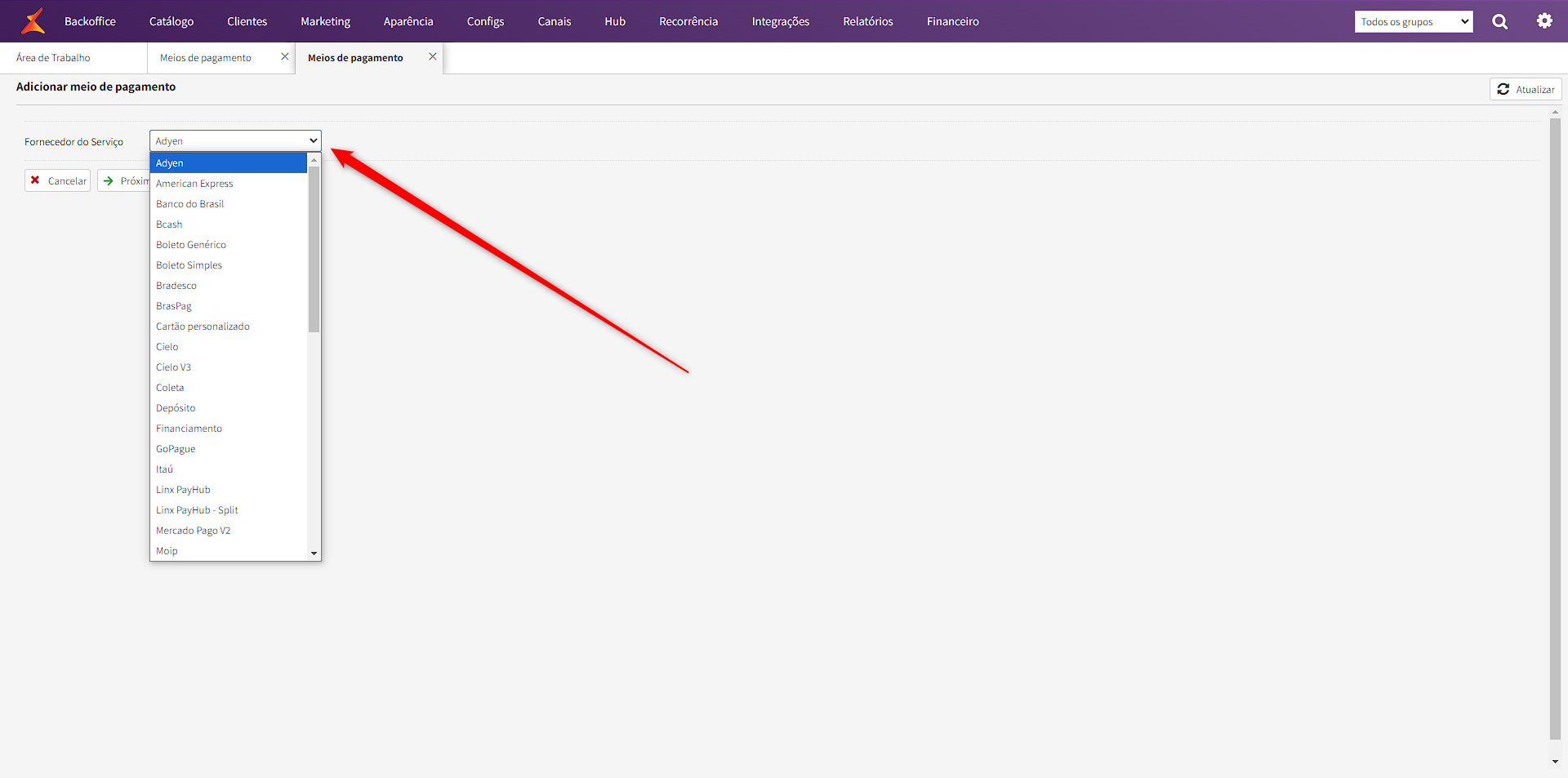The width and height of the screenshot is (1568, 778).
Task: Open the Hub menu
Action: 615,21
